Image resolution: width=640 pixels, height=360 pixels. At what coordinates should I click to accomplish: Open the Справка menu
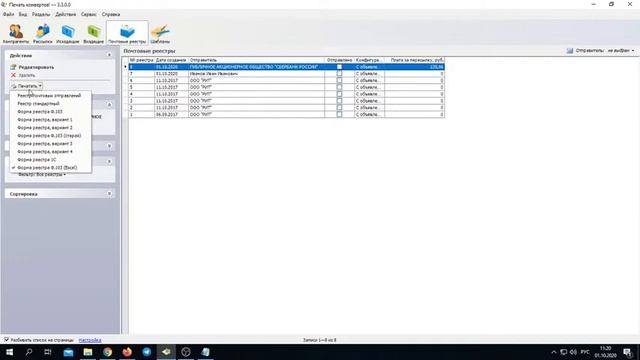pyautogui.click(x=111, y=14)
